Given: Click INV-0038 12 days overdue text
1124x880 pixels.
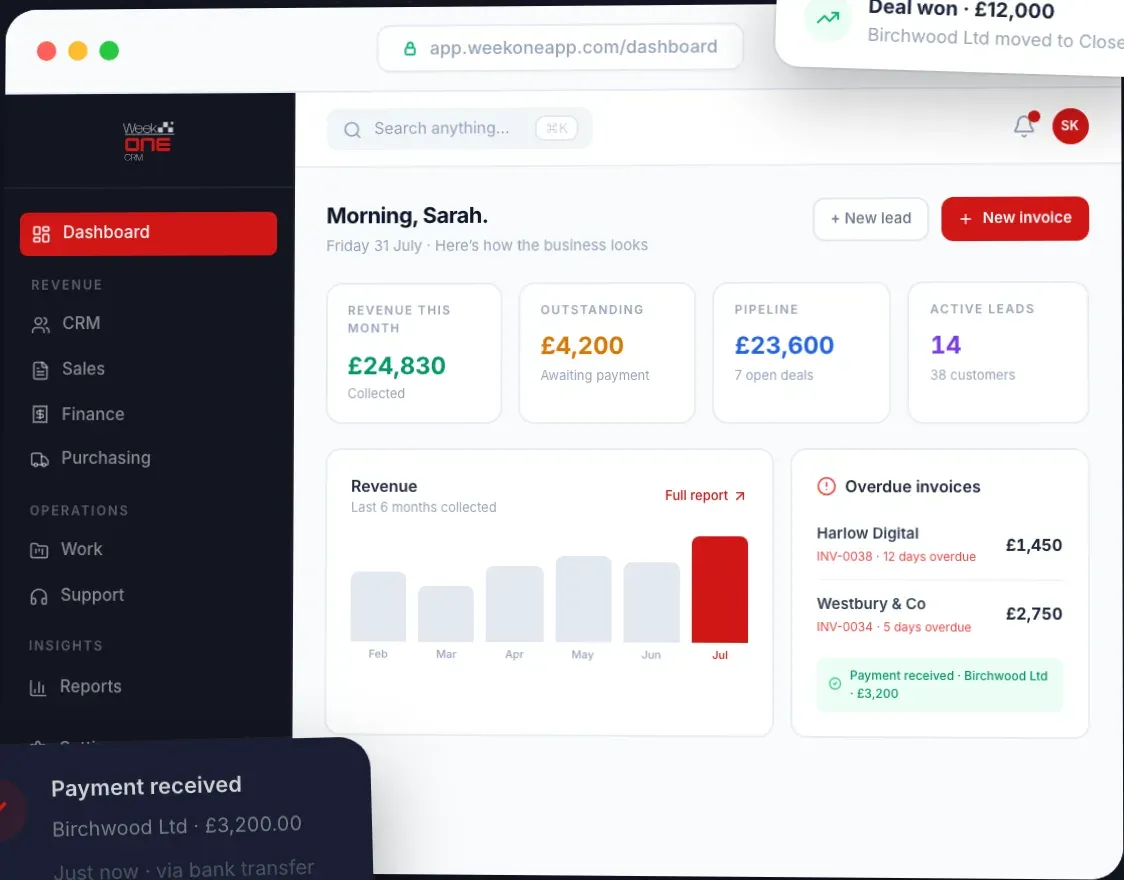Looking at the screenshot, I should pyautogui.click(x=896, y=557).
